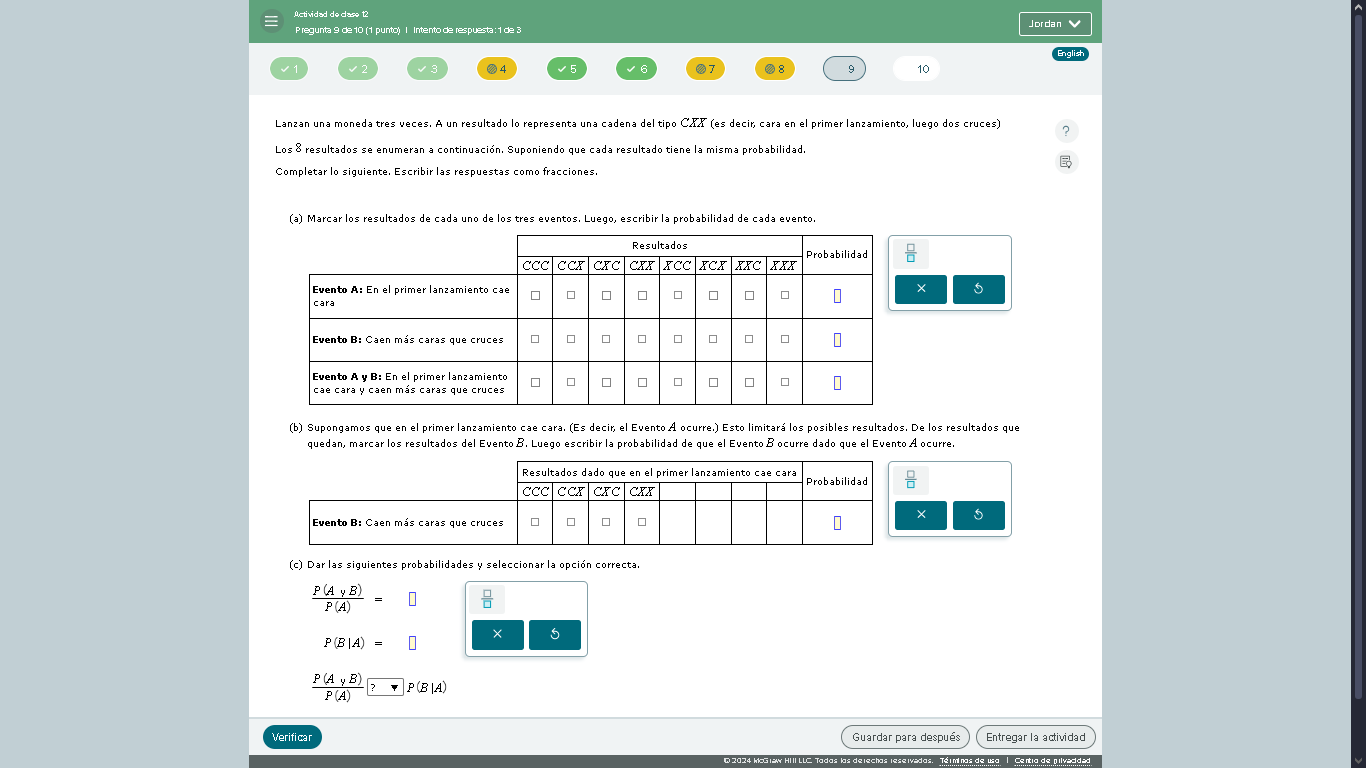Viewport: 1366px width, 768px height.
Task: Check CCC for Evento B in part (a)
Action: click(x=535, y=339)
